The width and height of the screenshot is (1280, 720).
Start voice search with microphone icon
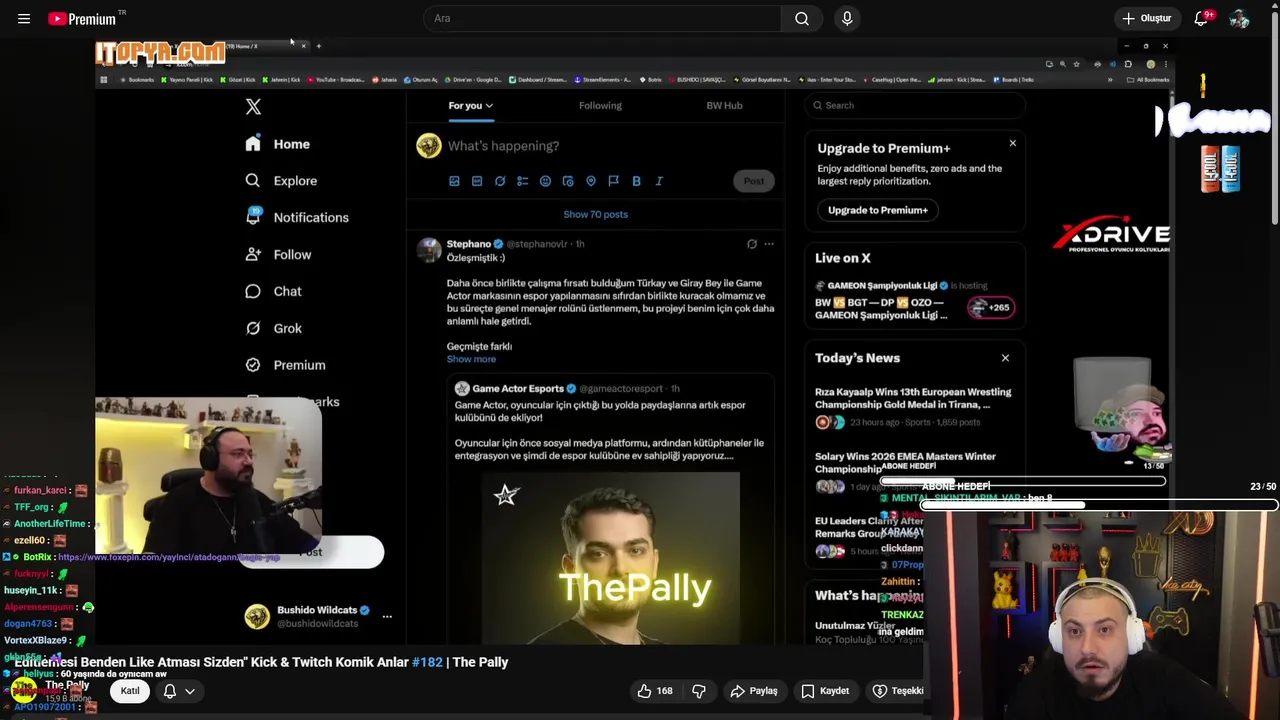coord(847,18)
